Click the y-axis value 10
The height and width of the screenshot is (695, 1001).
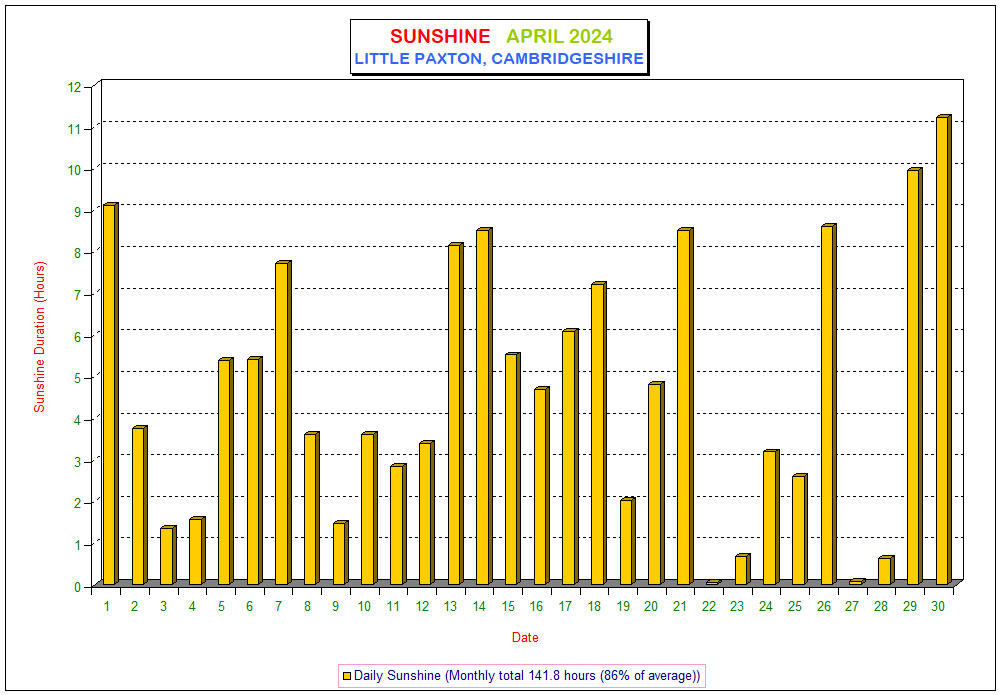pyautogui.click(x=75, y=170)
